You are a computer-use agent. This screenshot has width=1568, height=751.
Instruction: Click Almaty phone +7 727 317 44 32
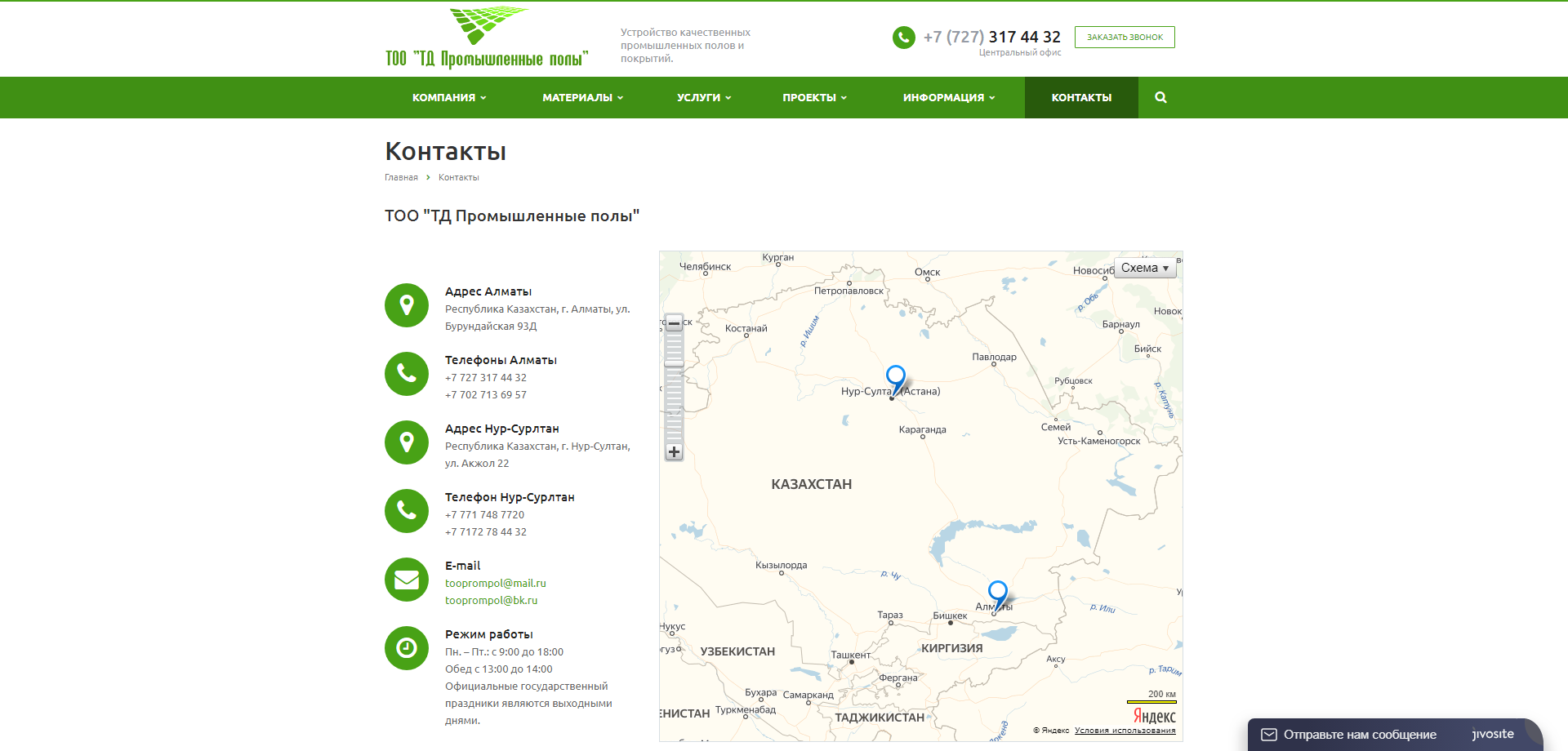pyautogui.click(x=485, y=377)
